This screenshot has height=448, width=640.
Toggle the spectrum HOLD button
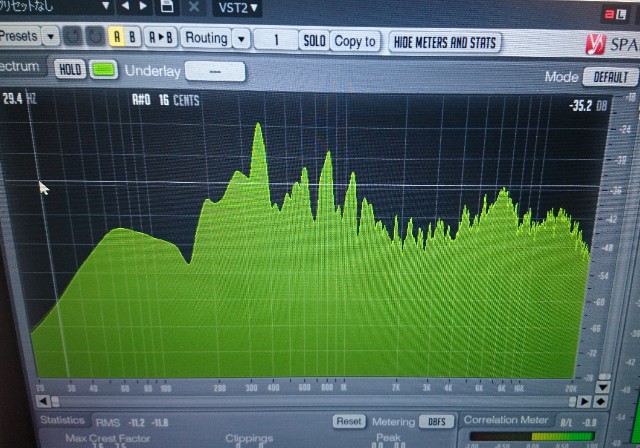pos(70,69)
